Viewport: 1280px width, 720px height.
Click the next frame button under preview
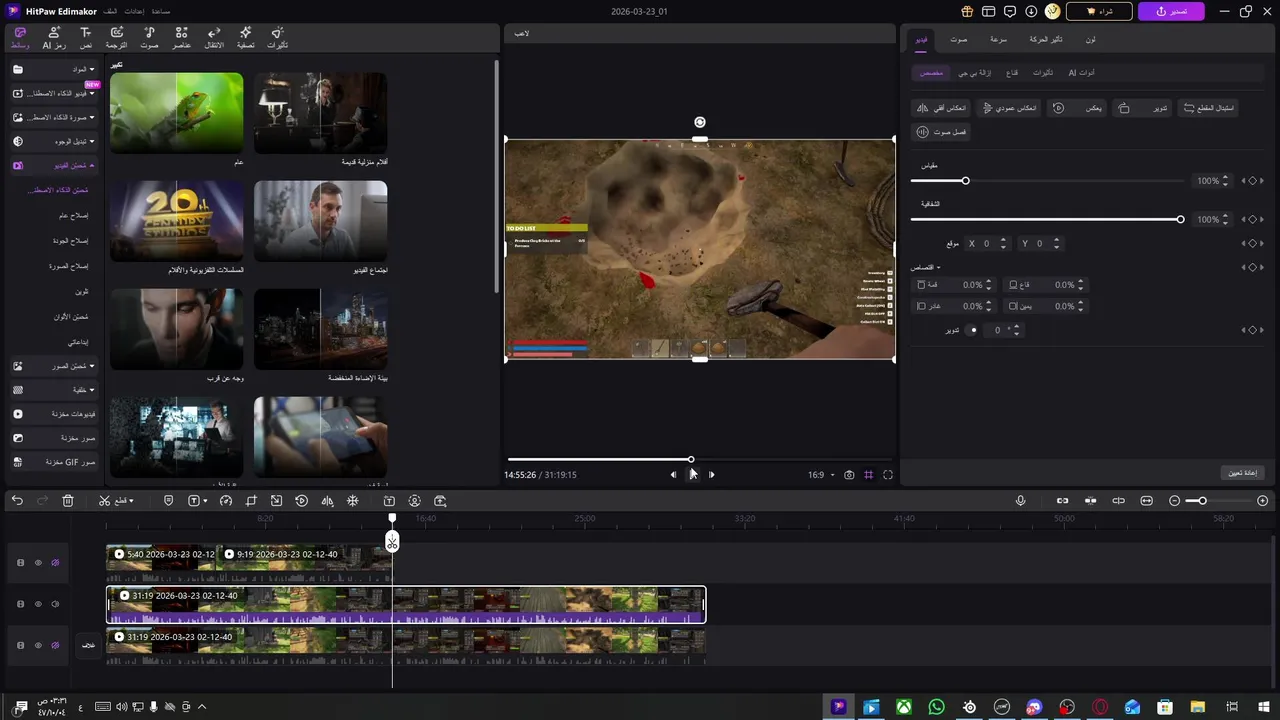[712, 475]
